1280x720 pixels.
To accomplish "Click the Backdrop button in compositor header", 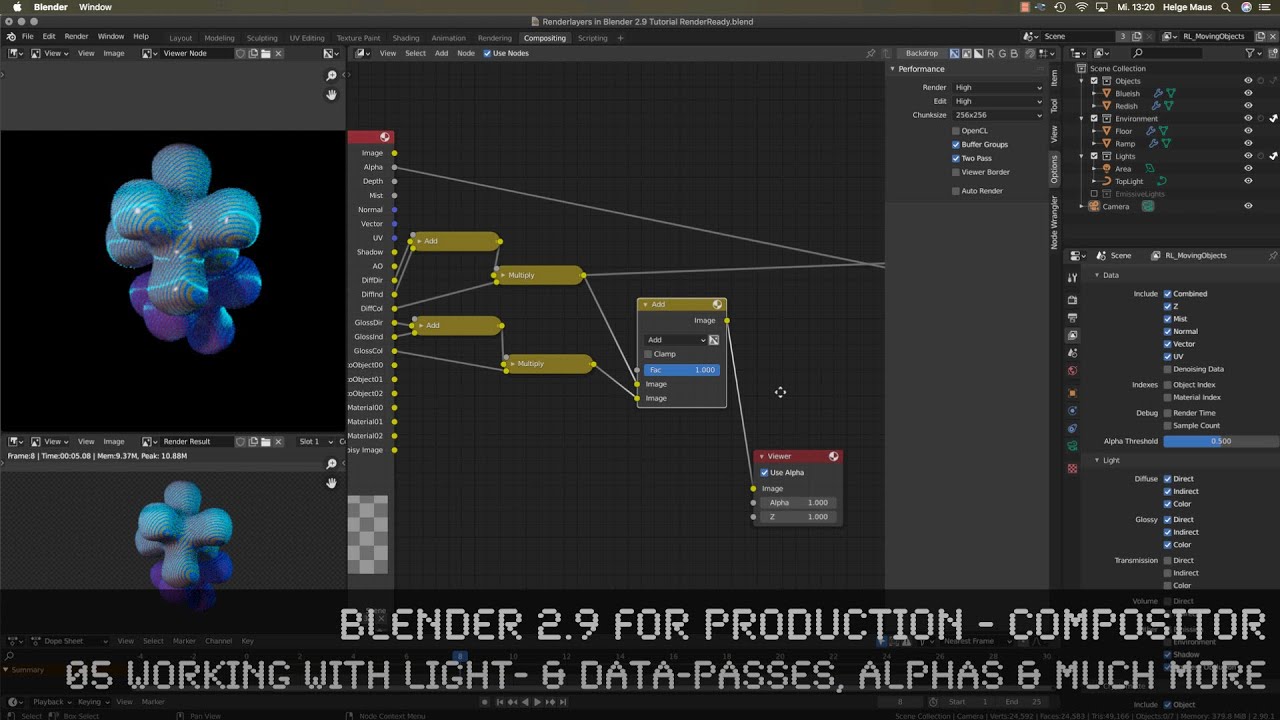I will (x=921, y=53).
